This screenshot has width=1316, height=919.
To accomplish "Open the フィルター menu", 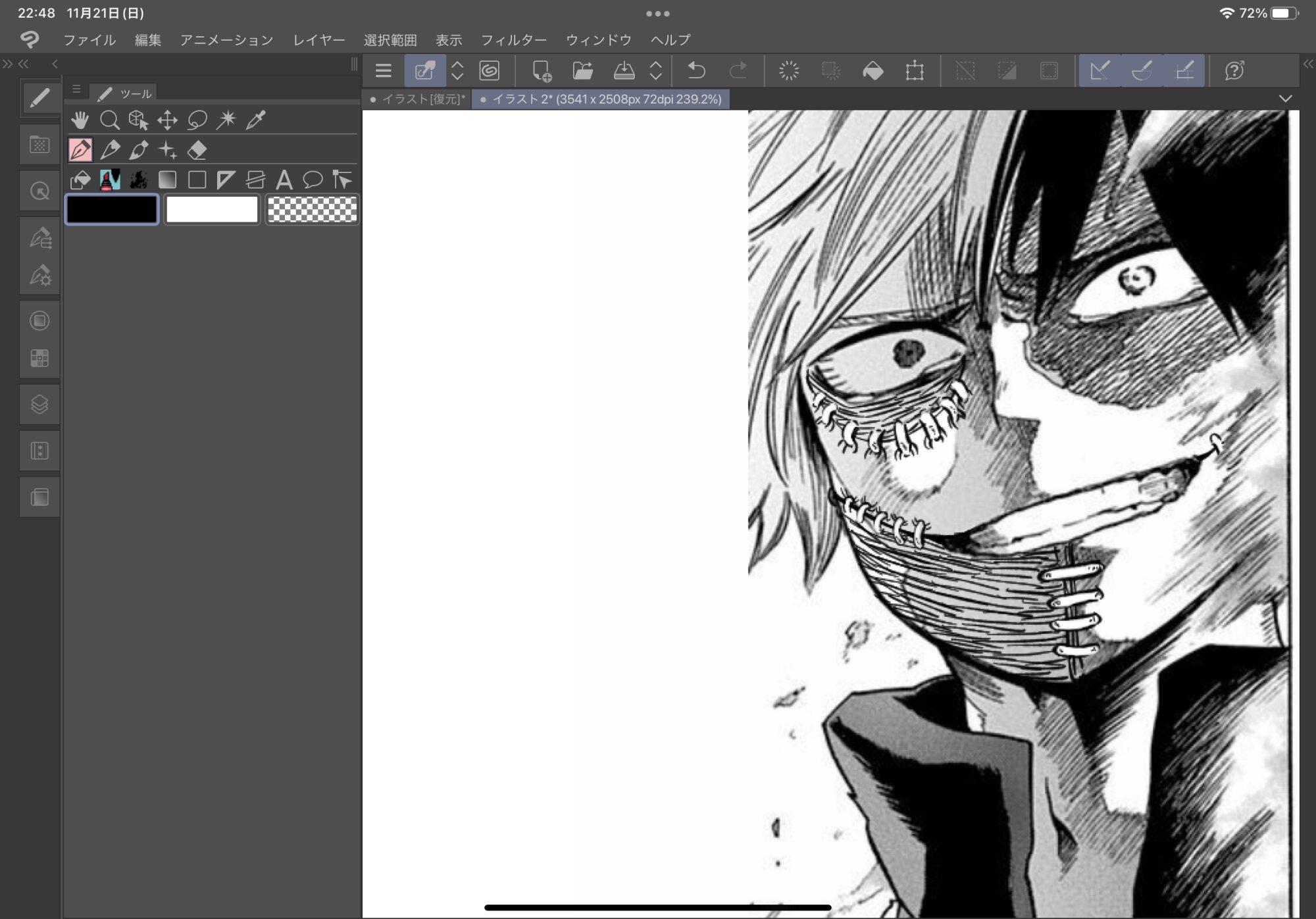I will coord(514,40).
